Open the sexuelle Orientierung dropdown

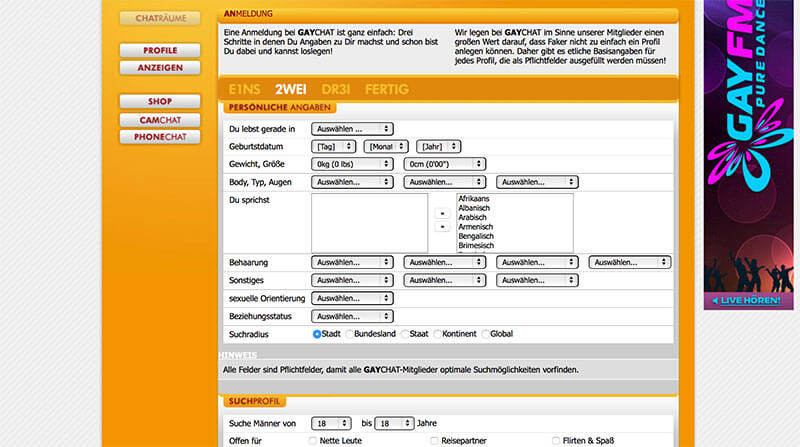352,298
